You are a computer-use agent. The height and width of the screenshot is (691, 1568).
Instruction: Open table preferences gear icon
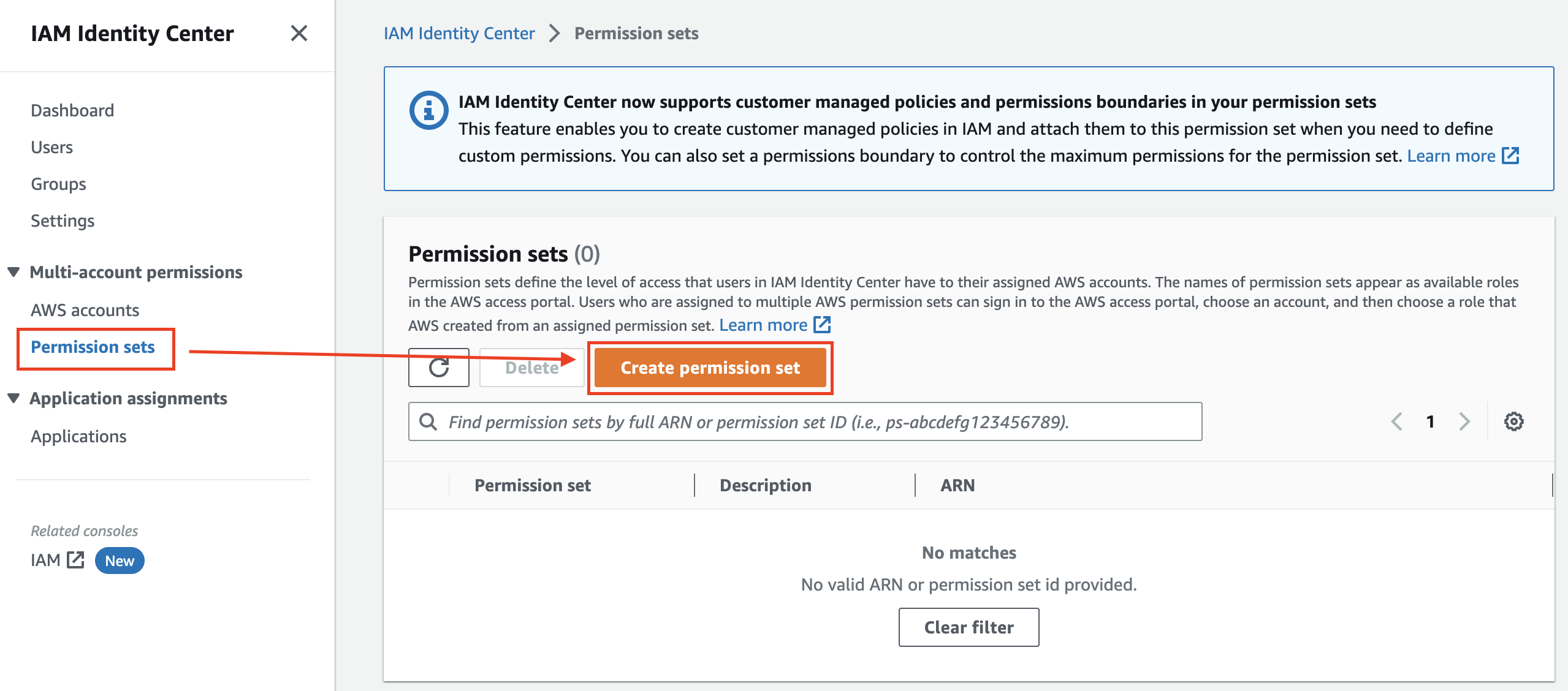pyautogui.click(x=1513, y=421)
